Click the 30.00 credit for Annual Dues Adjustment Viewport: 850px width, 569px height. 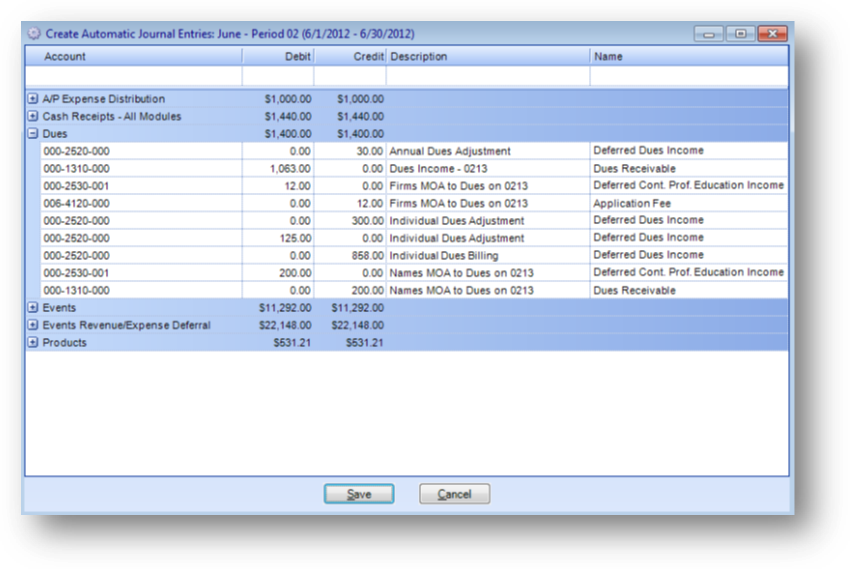coord(370,151)
